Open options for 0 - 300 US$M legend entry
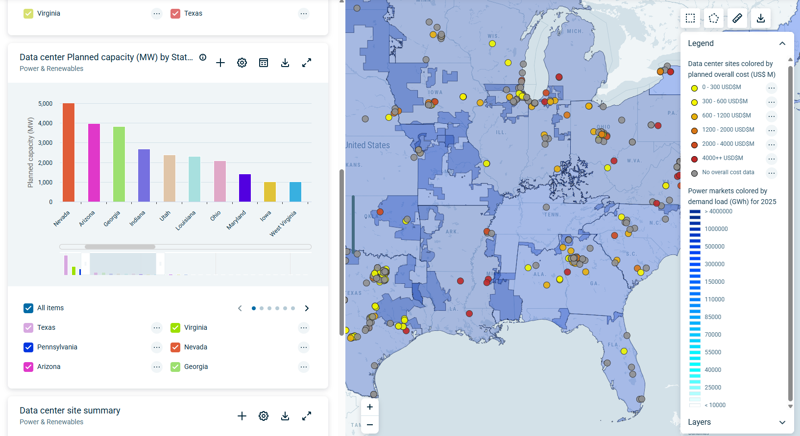Screen dimensions: 800x436 coord(771,88)
